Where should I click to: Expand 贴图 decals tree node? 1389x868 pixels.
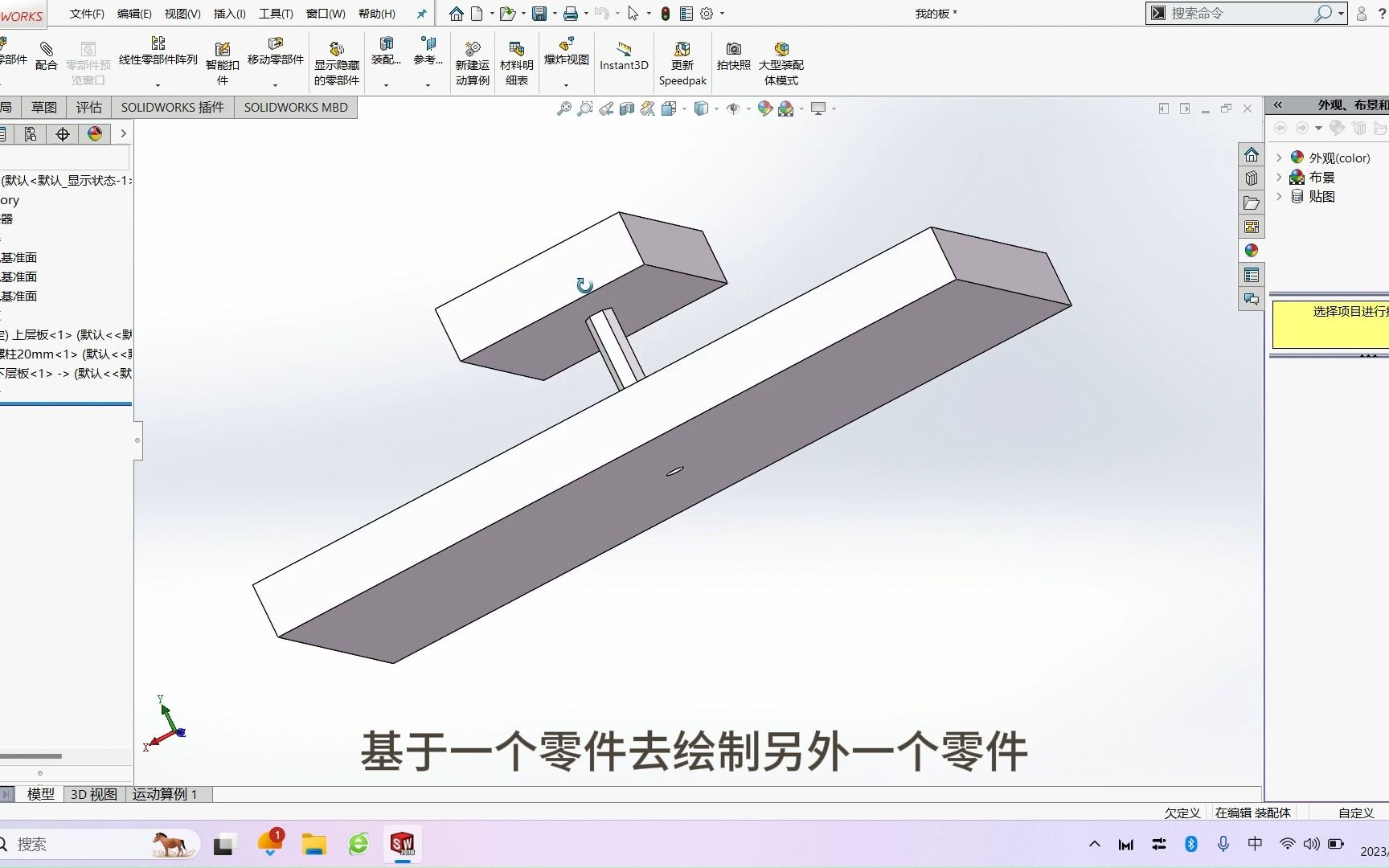click(x=1279, y=196)
